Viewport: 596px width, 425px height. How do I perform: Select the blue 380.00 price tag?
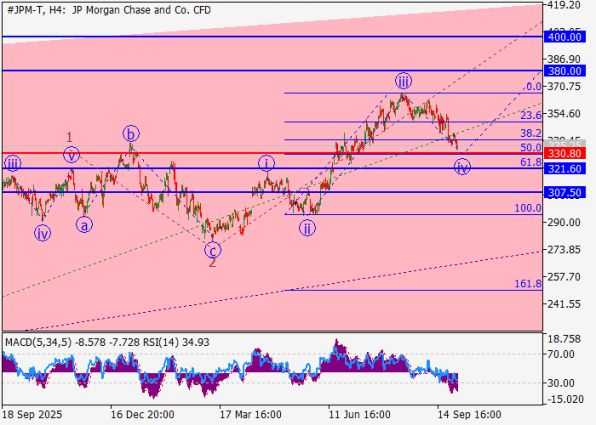point(564,71)
